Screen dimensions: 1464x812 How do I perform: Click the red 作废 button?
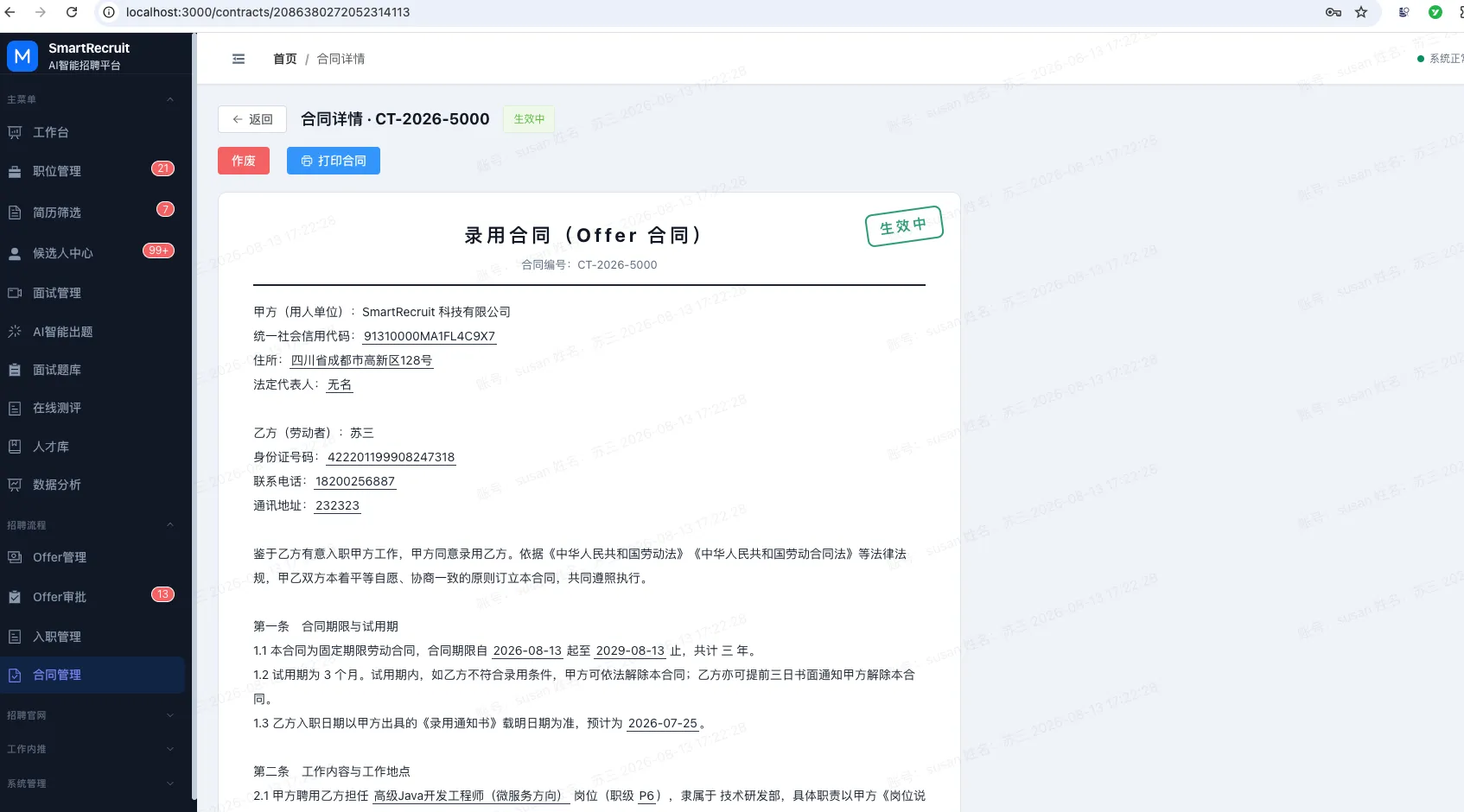click(244, 161)
